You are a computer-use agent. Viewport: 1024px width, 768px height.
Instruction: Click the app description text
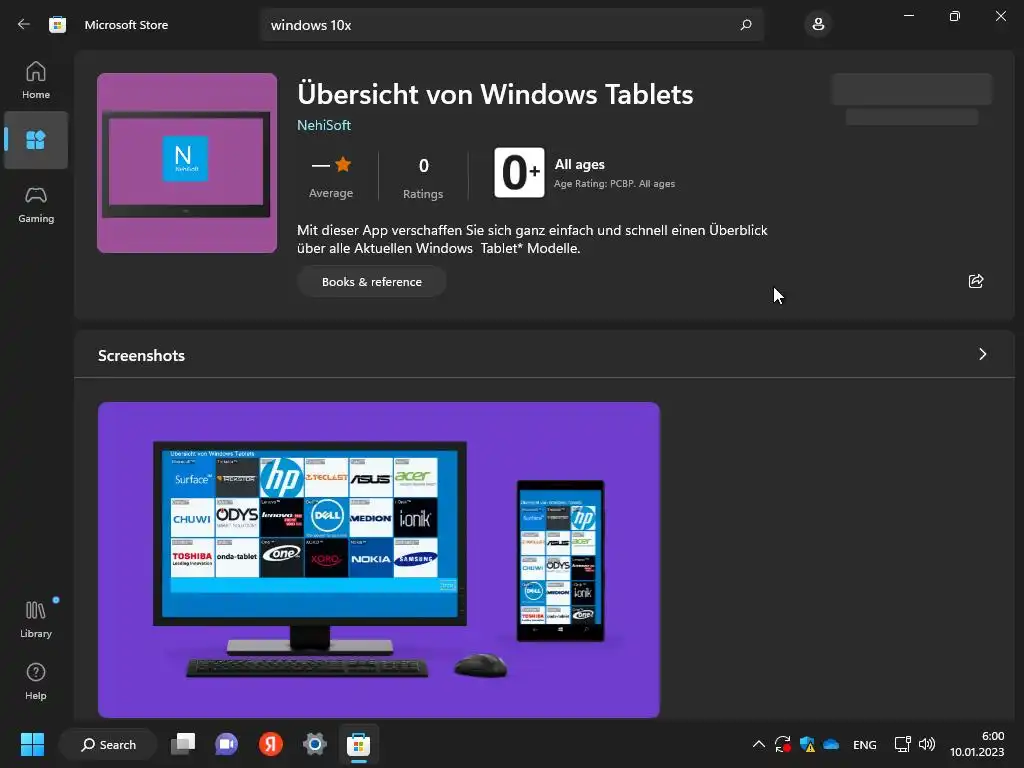pos(532,239)
